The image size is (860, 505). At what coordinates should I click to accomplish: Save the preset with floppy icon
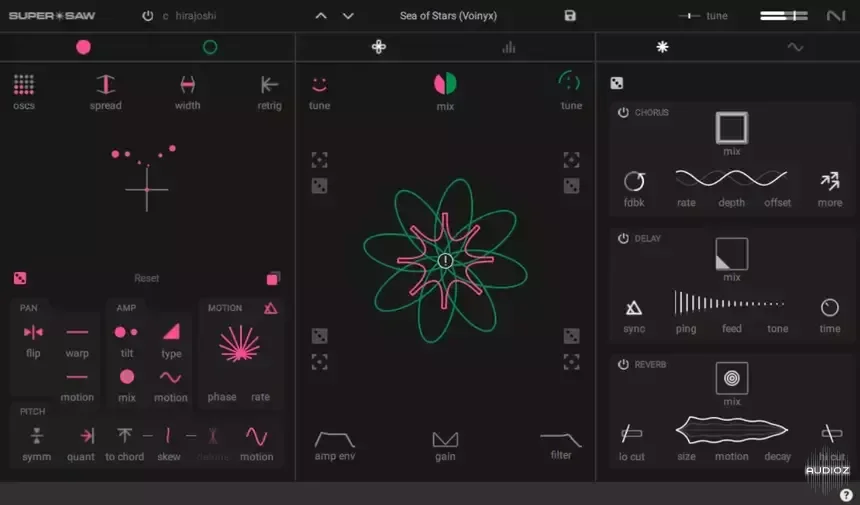(570, 15)
